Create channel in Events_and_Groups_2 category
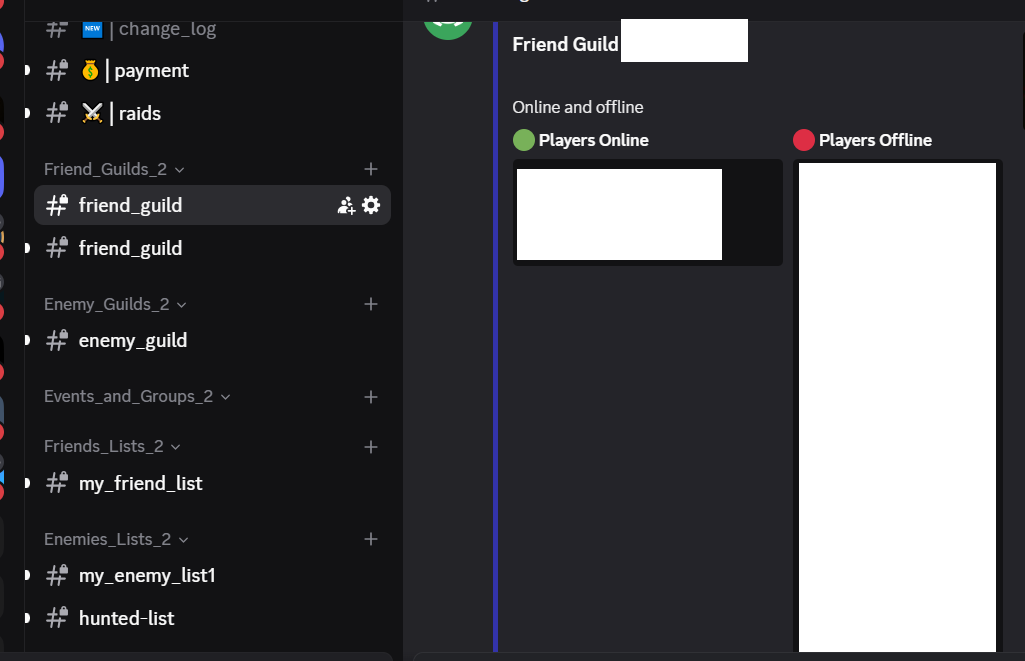The width and height of the screenshot is (1025, 661). (371, 397)
